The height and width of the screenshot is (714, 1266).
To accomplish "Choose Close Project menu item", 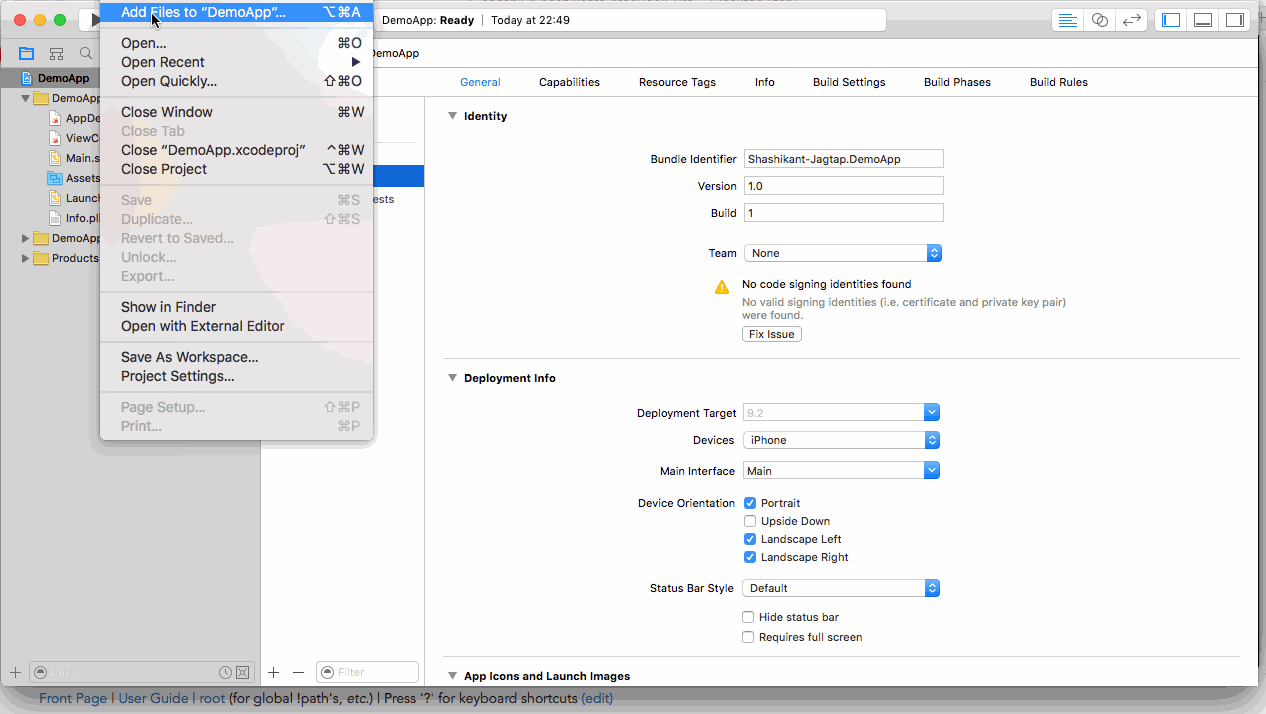I will (236, 169).
